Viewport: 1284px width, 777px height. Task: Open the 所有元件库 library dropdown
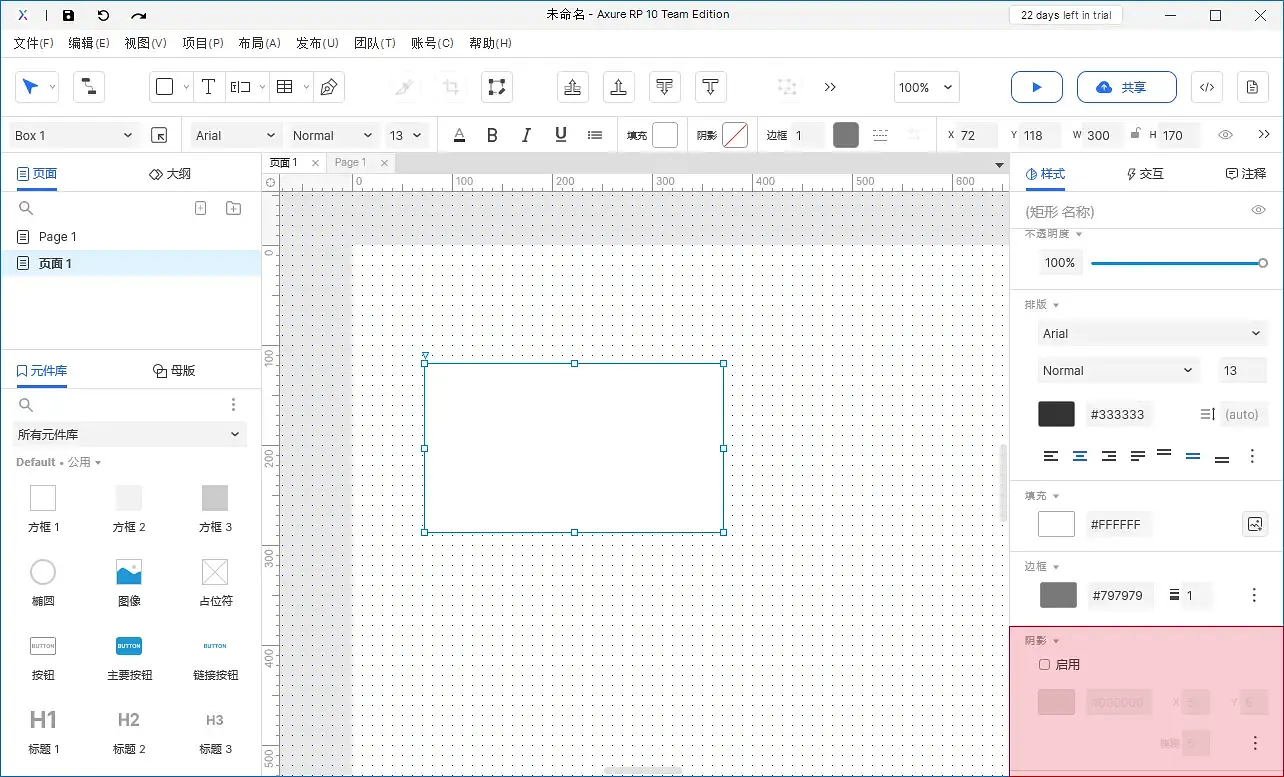click(x=130, y=434)
